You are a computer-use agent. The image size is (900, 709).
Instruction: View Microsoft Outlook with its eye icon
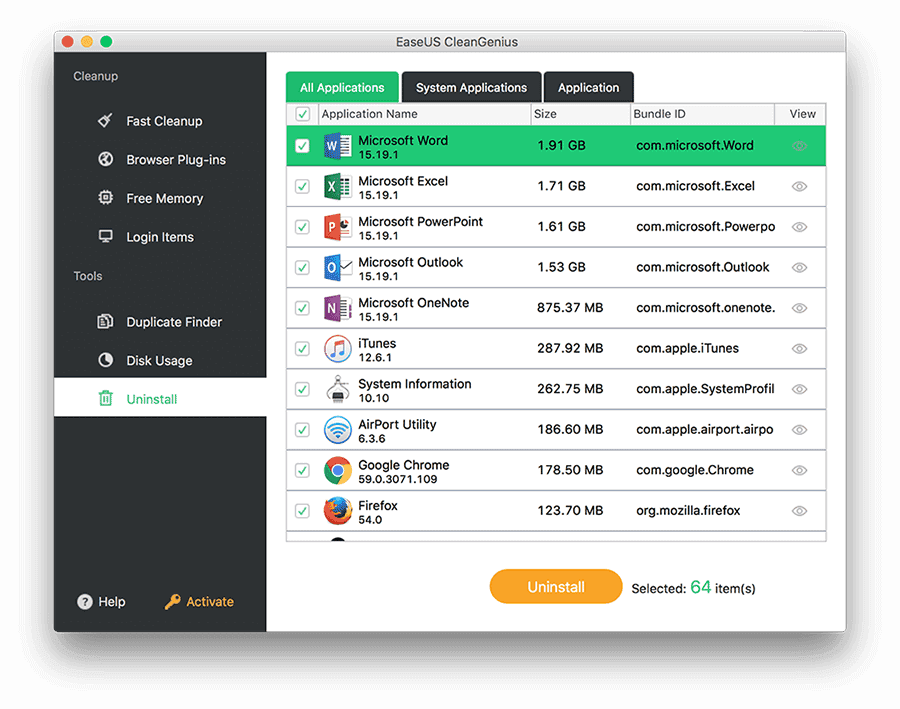click(800, 268)
